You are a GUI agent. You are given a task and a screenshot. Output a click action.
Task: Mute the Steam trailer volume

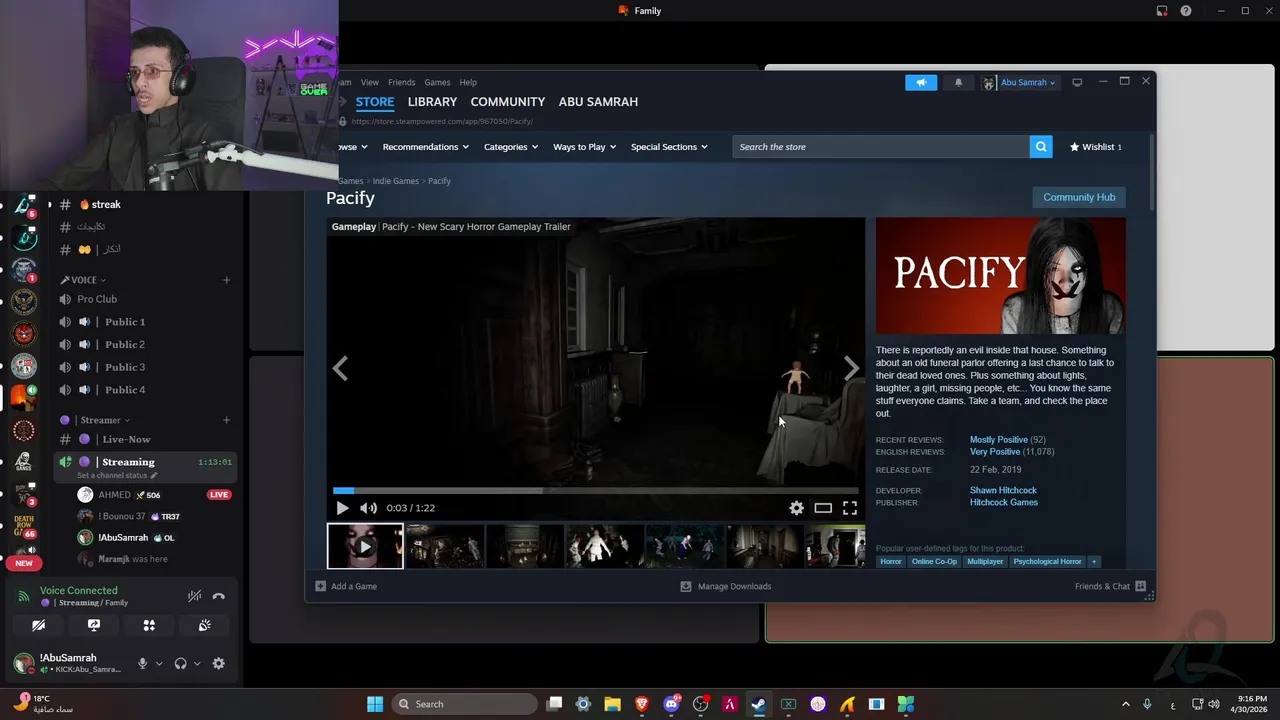368,508
